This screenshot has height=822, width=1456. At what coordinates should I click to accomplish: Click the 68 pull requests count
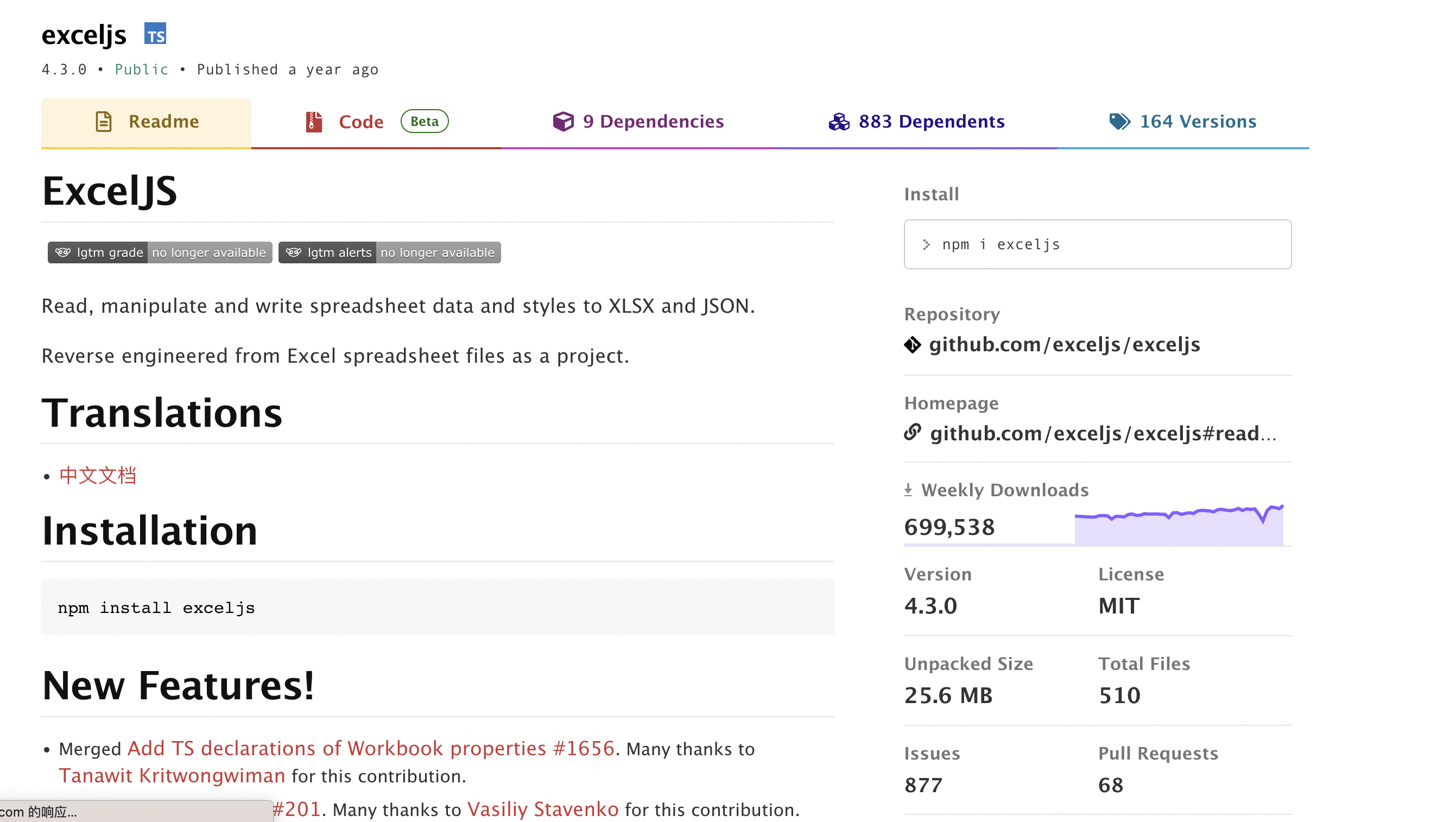(x=1111, y=785)
